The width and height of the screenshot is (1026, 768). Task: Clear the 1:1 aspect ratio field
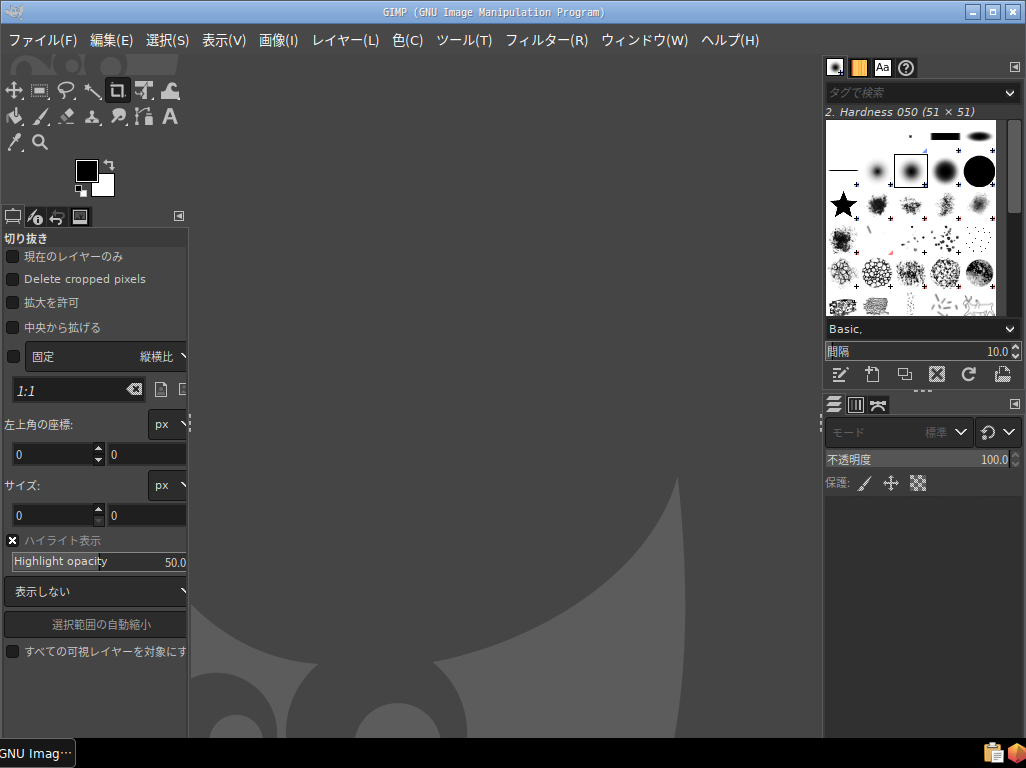[134, 390]
